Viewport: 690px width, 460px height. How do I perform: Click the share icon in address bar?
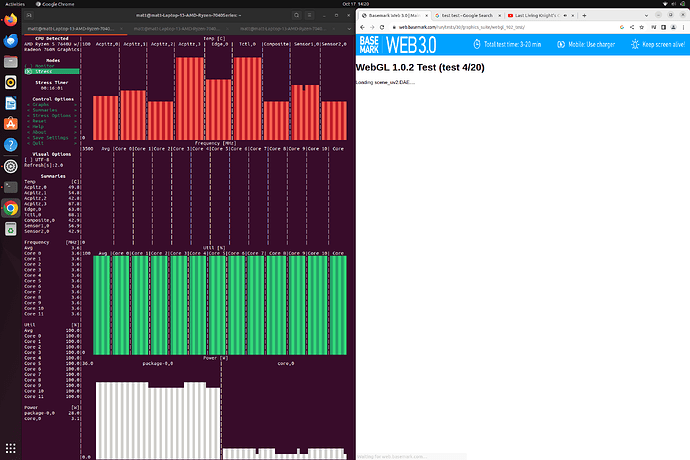click(x=632, y=27)
